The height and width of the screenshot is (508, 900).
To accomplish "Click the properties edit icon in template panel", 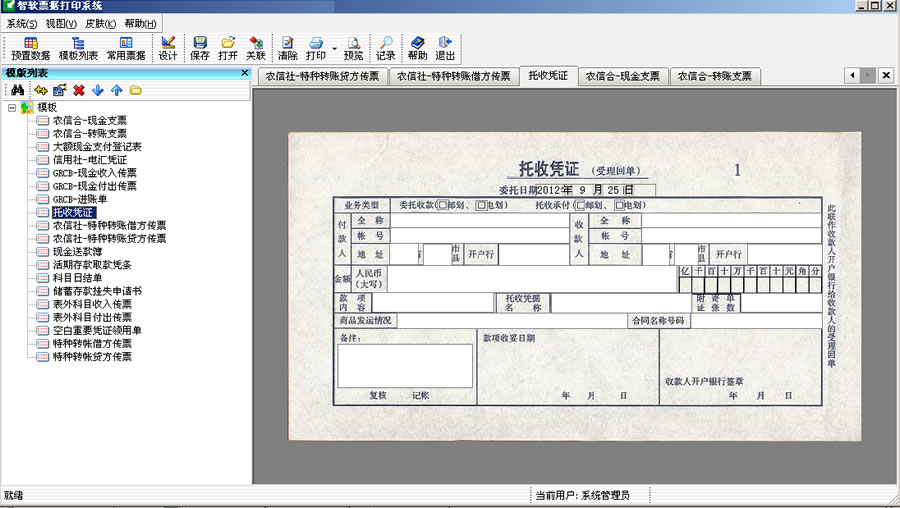I will (x=60, y=90).
